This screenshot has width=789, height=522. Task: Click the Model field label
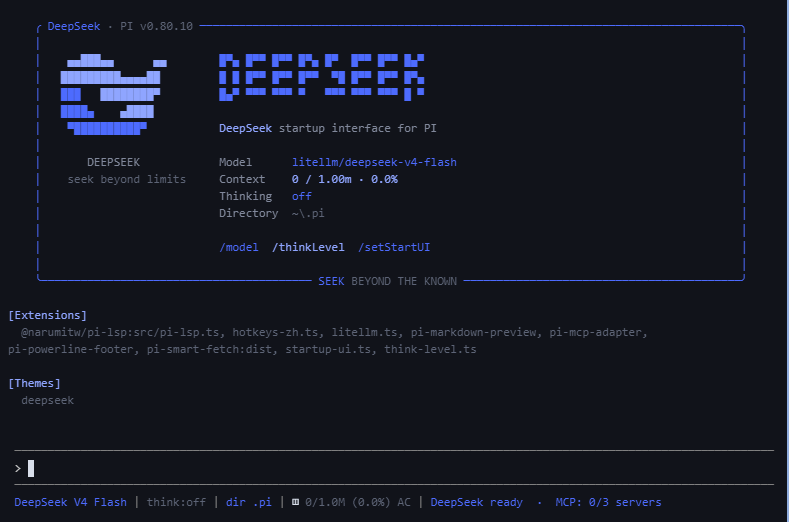pyautogui.click(x=235, y=162)
